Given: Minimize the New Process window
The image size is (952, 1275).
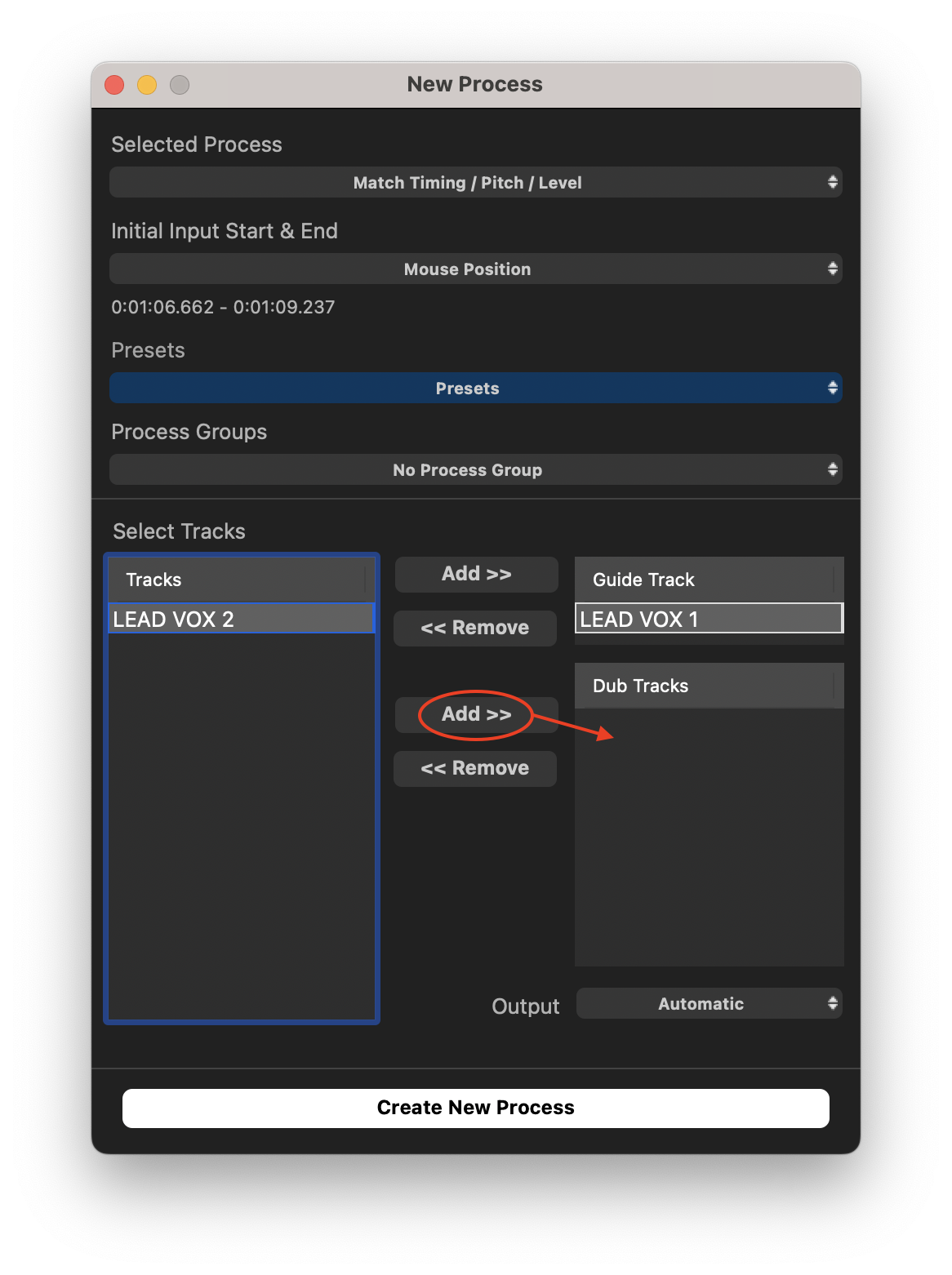Looking at the screenshot, I should tap(147, 85).
